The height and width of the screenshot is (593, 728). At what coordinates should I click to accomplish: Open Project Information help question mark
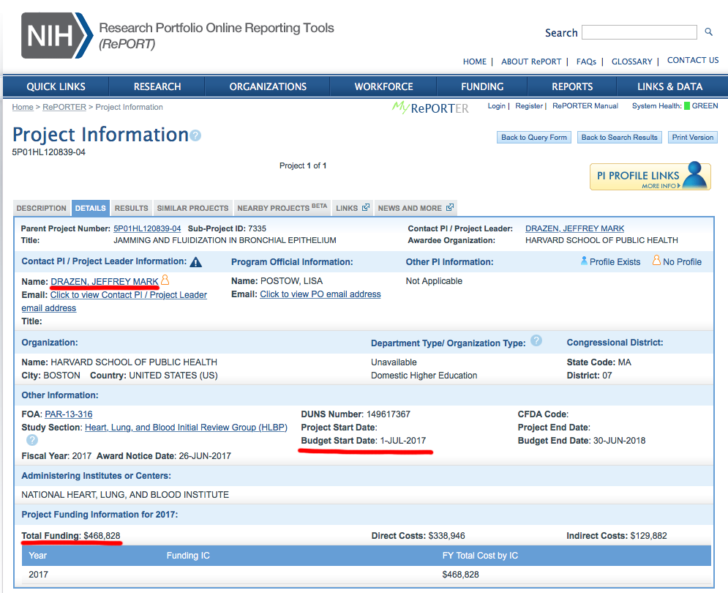195,136
